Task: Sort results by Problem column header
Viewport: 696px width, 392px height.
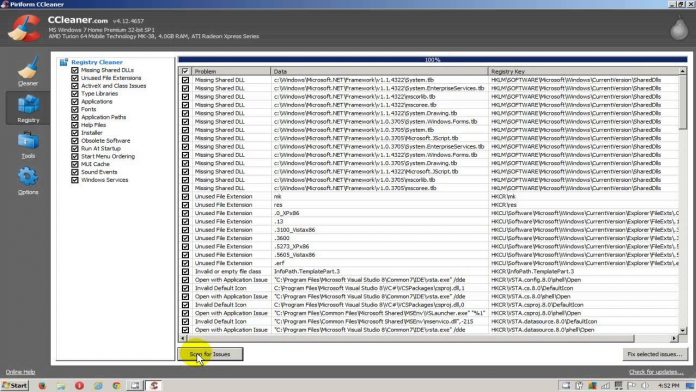Action: click(231, 71)
